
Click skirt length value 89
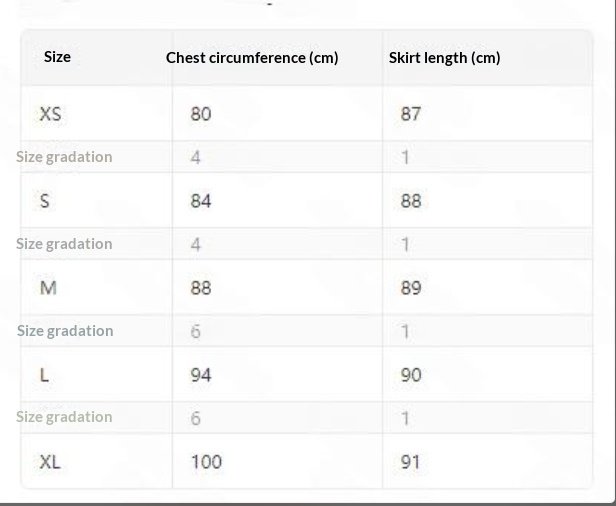(411, 288)
